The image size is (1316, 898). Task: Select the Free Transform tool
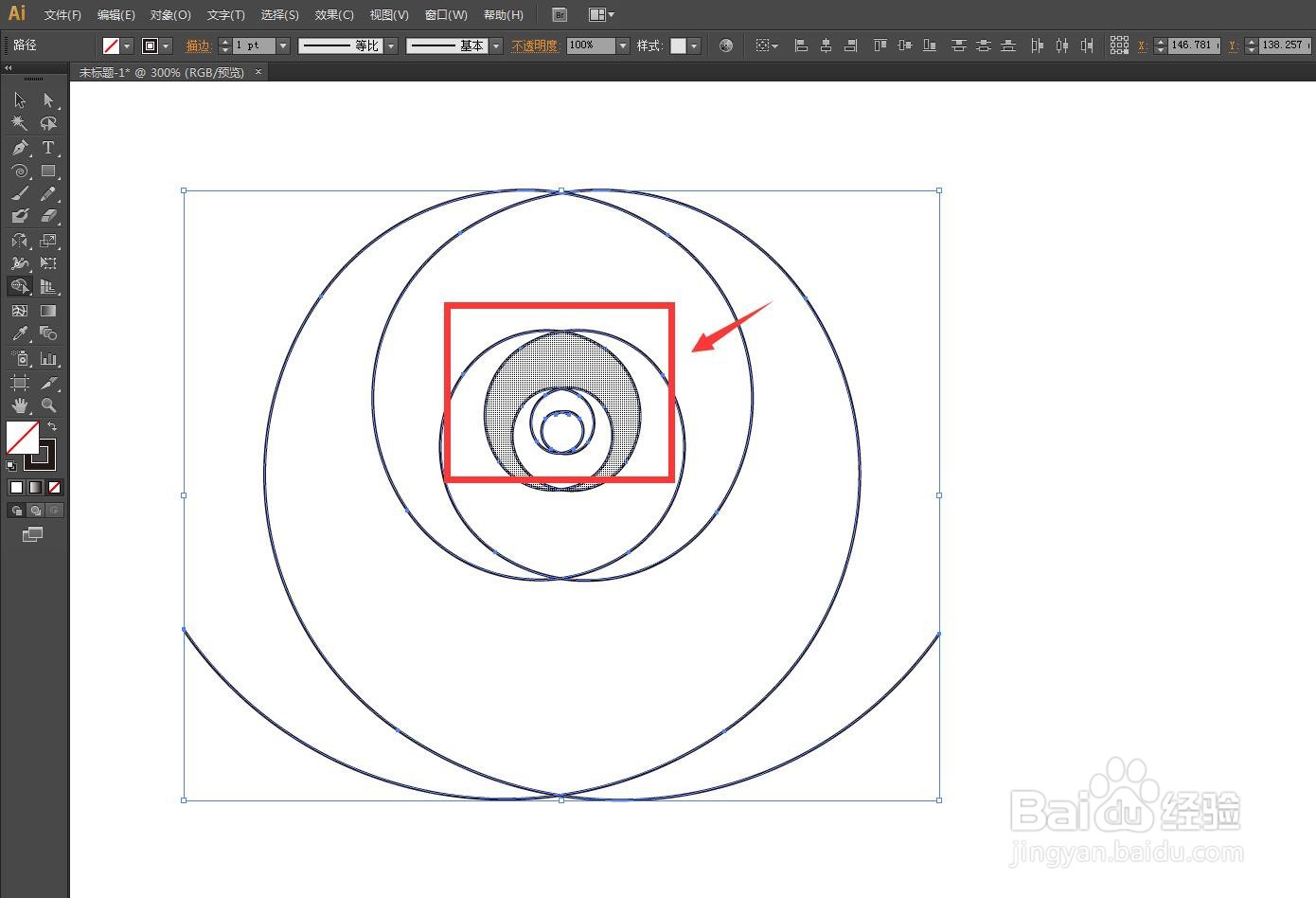[x=48, y=263]
